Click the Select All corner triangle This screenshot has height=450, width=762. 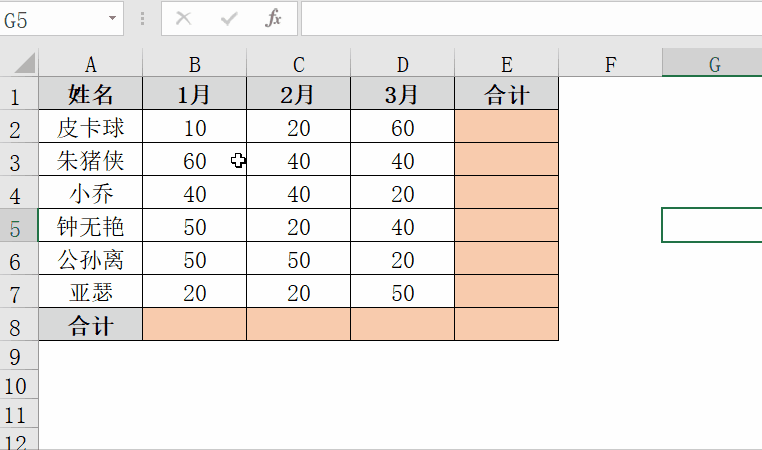[22, 64]
